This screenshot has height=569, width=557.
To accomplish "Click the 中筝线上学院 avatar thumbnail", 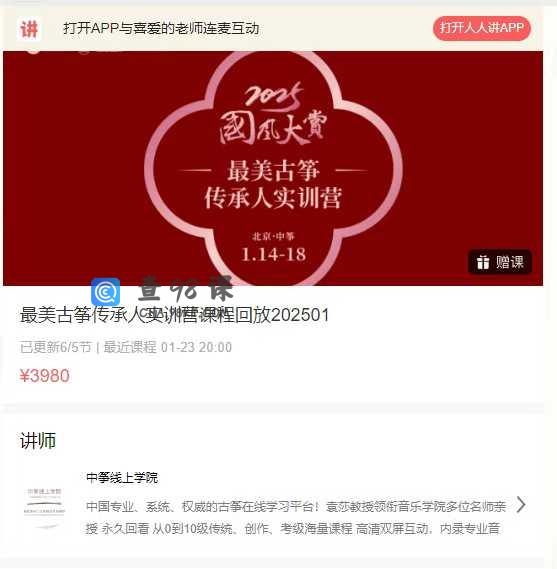I will (44, 506).
